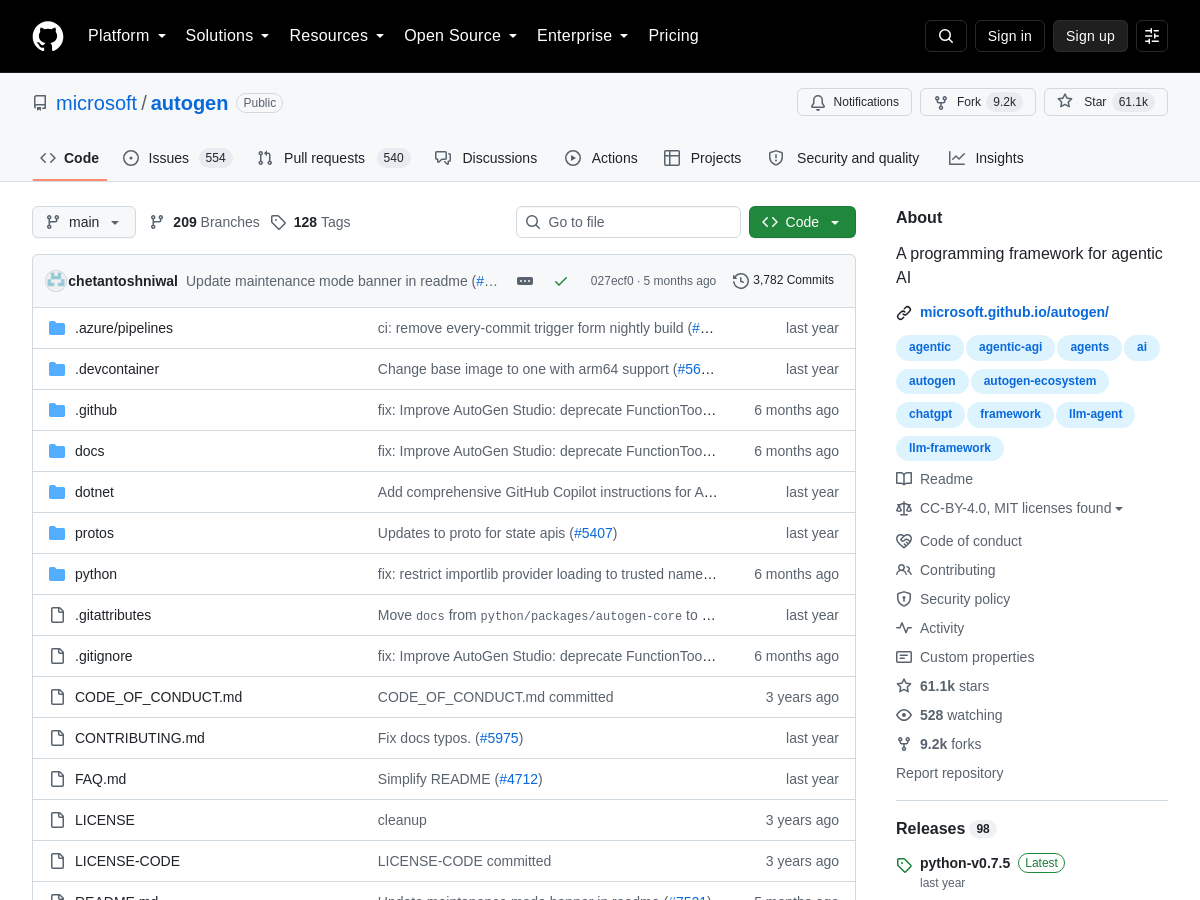This screenshot has height=900, width=1200.
Task: Click the agentic-agi topic tag
Action: pos(1010,348)
